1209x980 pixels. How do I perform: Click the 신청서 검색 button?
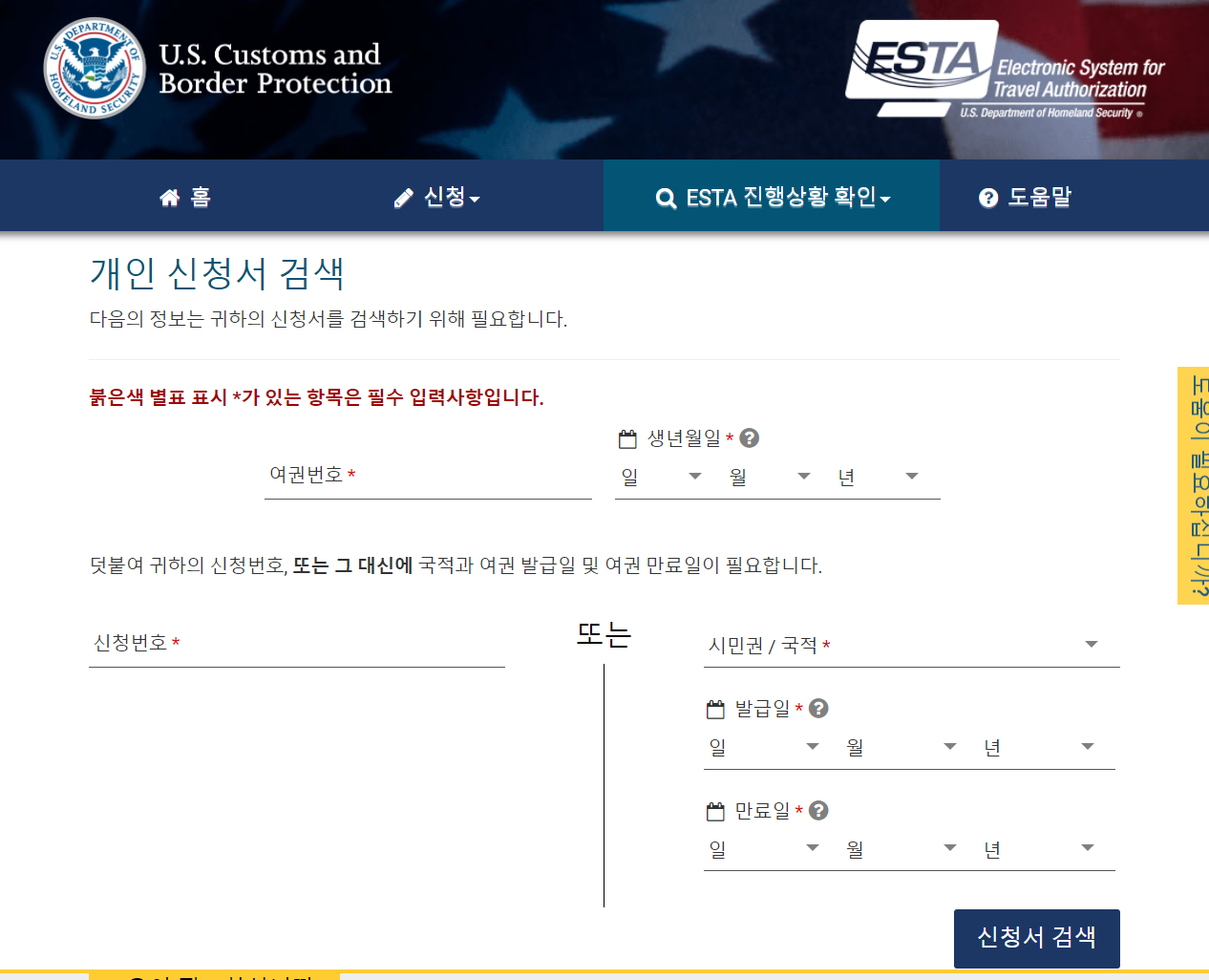click(1036, 938)
